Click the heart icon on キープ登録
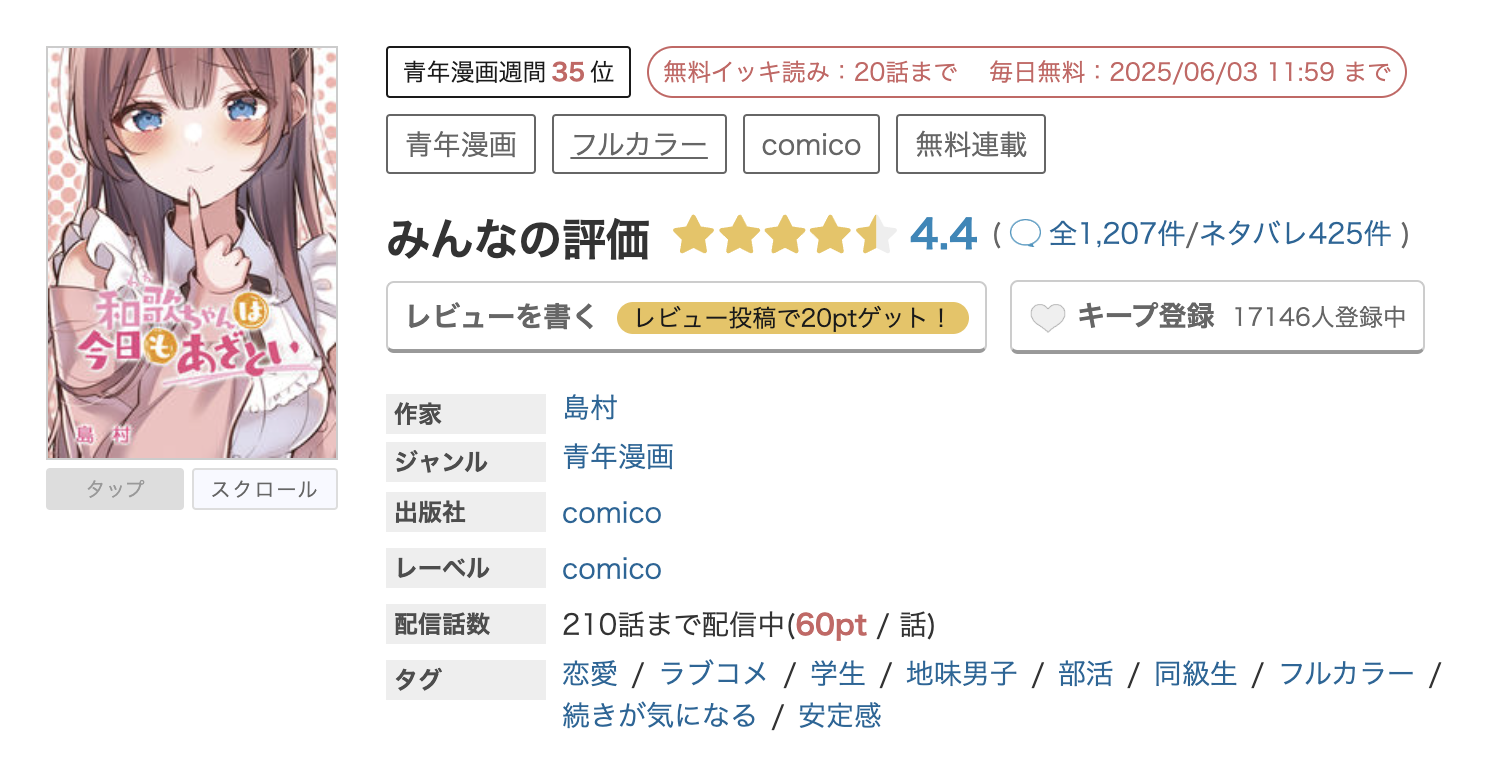The image size is (1506, 762). pos(1049,316)
